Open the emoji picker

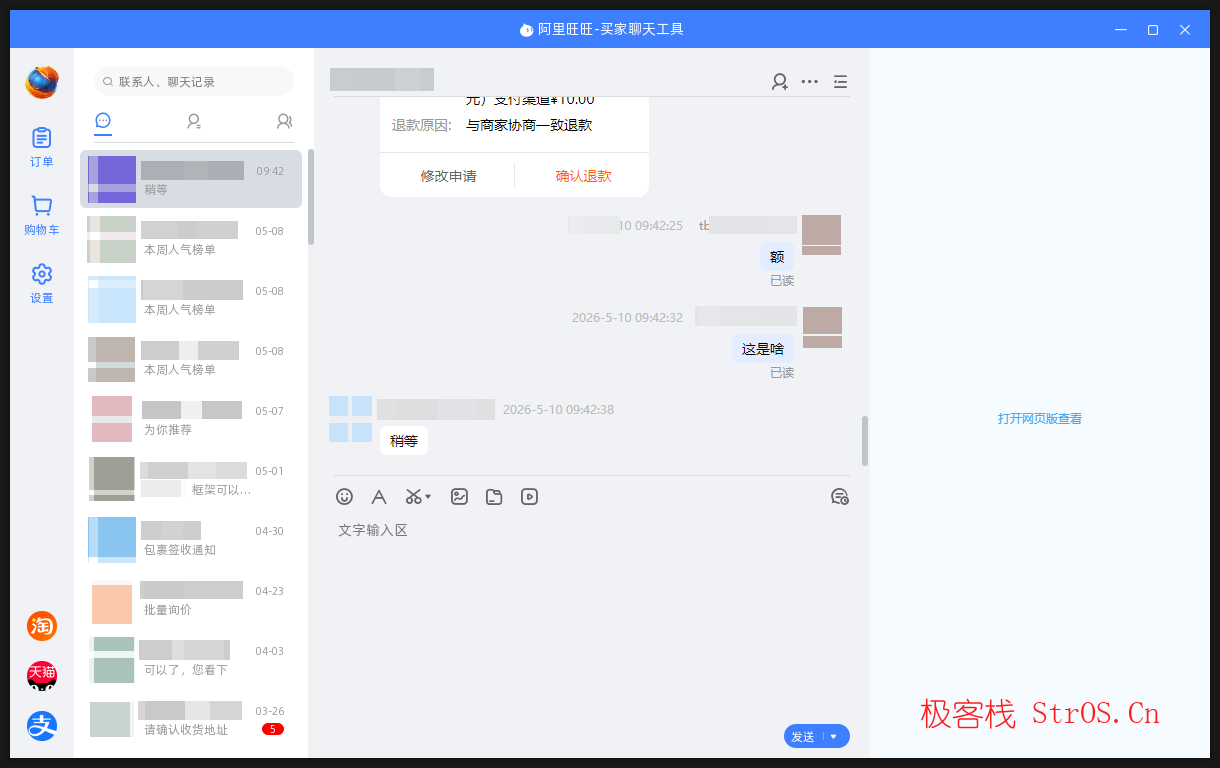[344, 496]
